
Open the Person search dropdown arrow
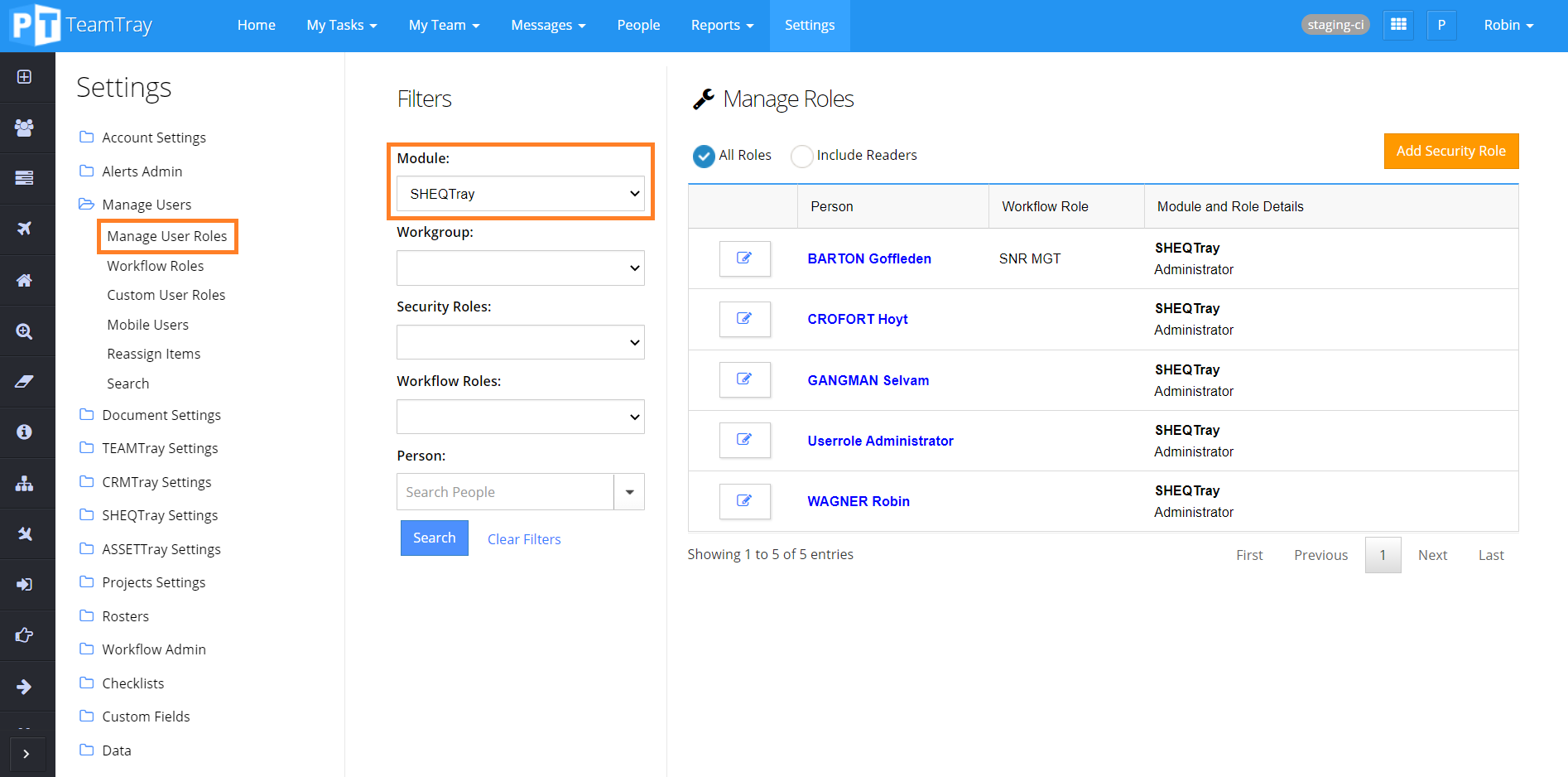pos(629,492)
